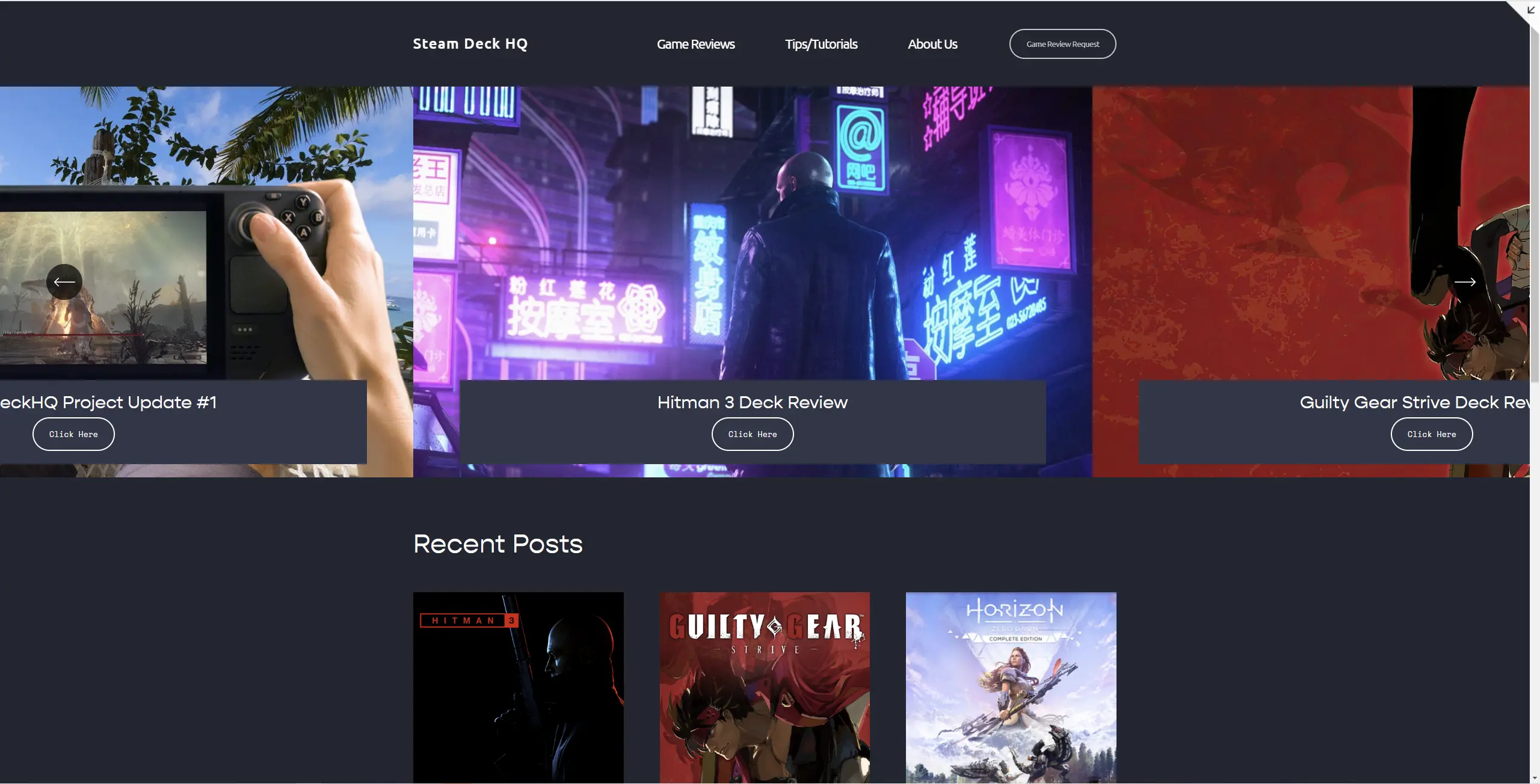Open the Tips/Tutorials menu item
This screenshot has height=784, width=1540.
[821, 44]
